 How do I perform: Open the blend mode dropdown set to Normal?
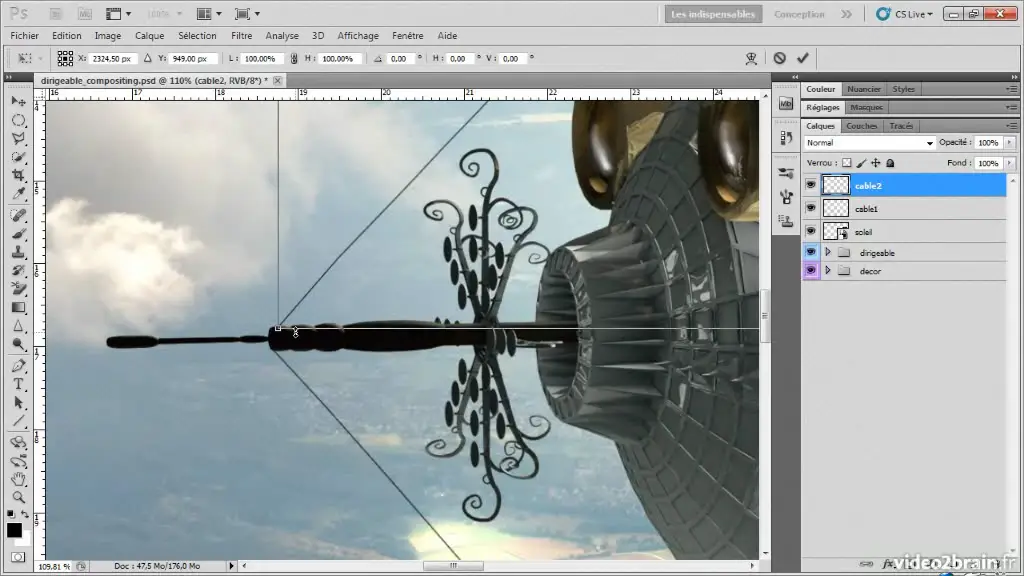870,143
